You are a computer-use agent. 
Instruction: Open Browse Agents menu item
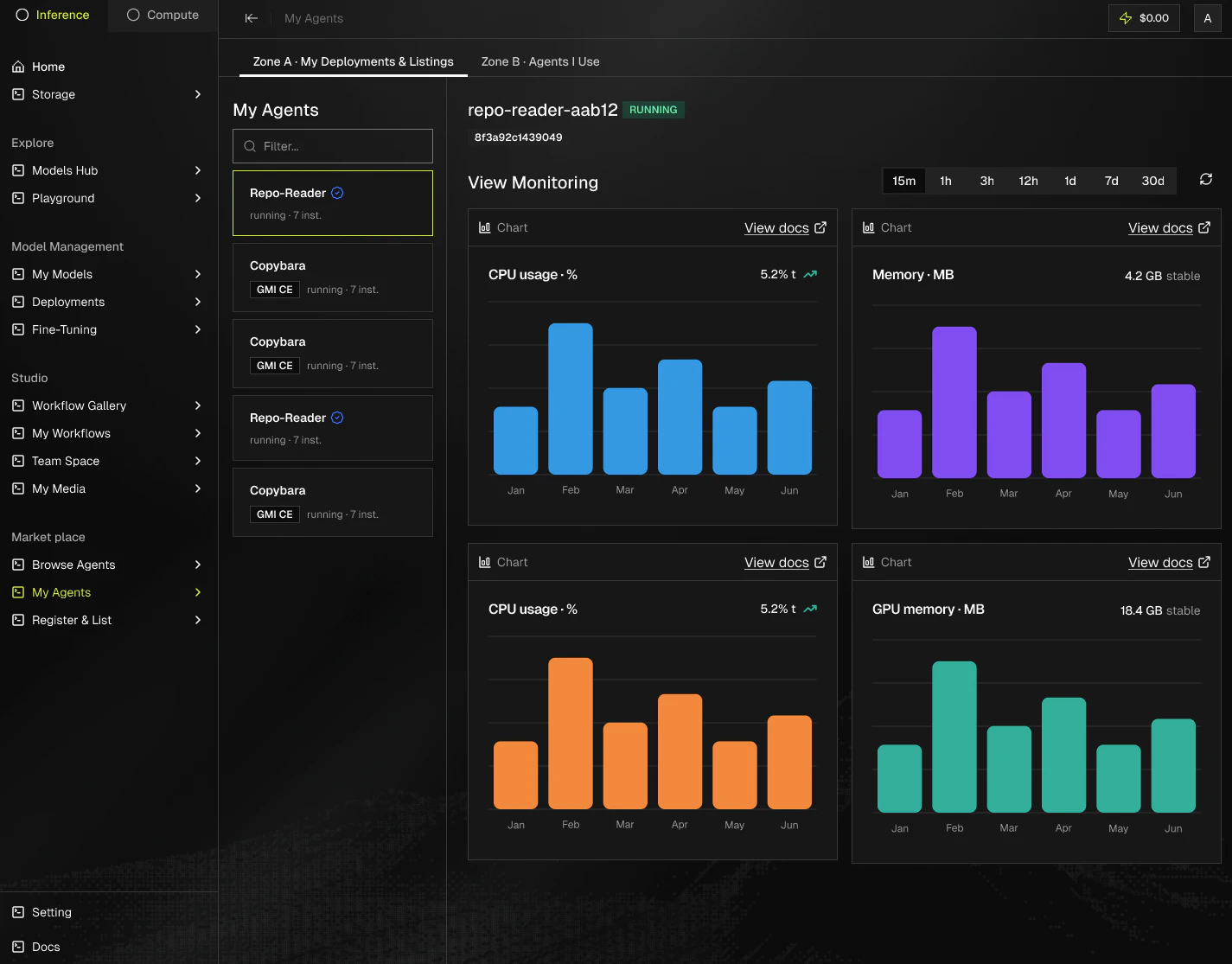click(x=108, y=565)
